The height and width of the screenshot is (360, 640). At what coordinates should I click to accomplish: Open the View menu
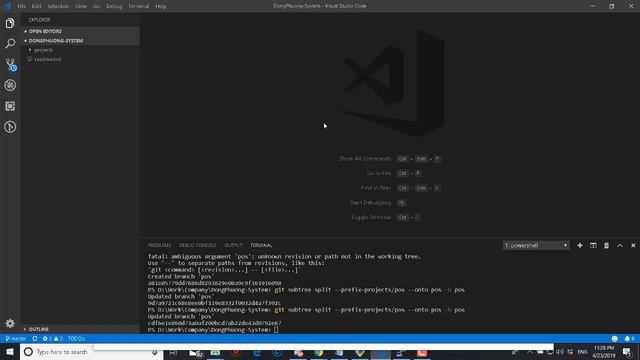[x=81, y=6]
